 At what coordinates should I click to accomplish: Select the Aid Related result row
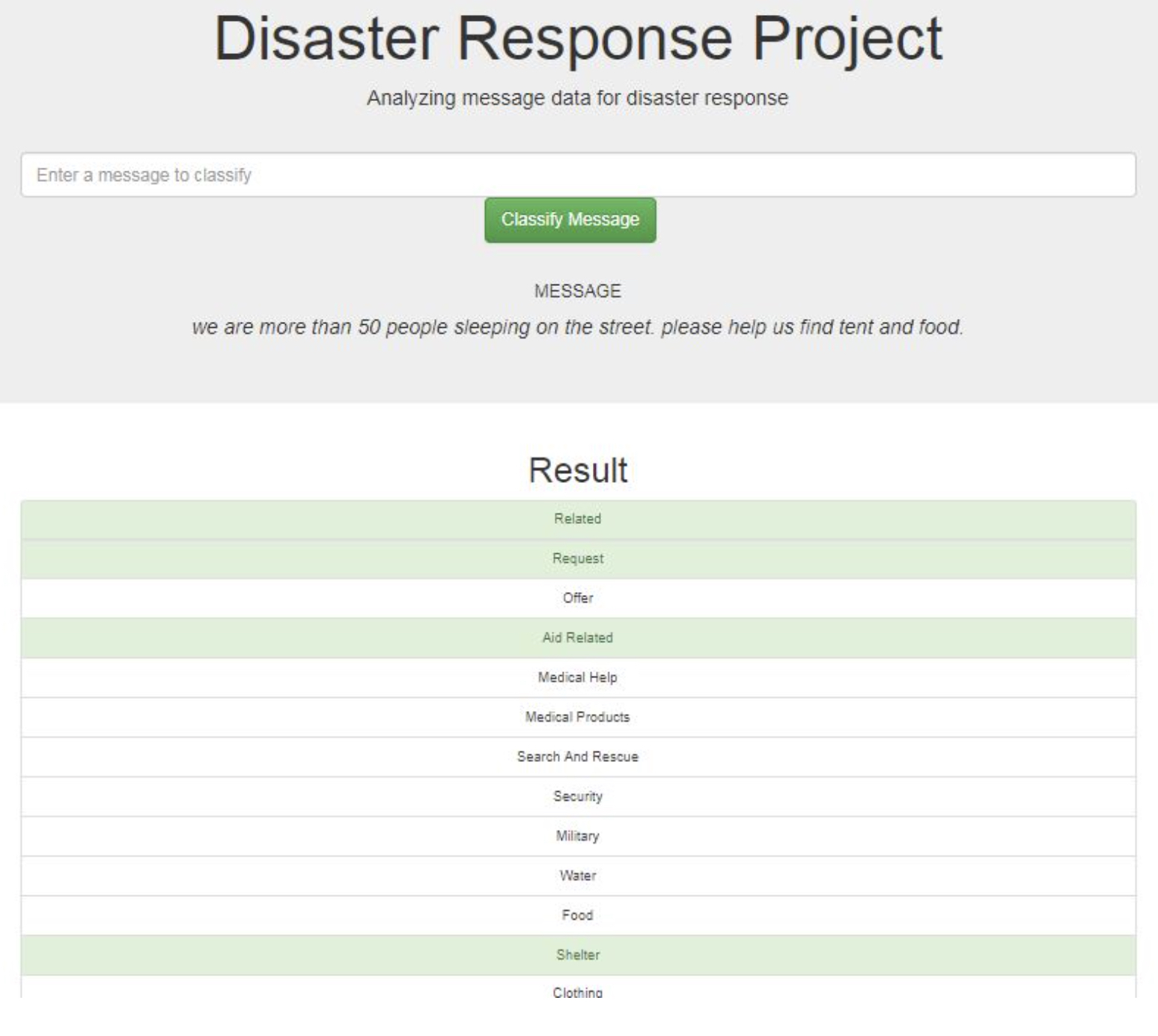578,638
